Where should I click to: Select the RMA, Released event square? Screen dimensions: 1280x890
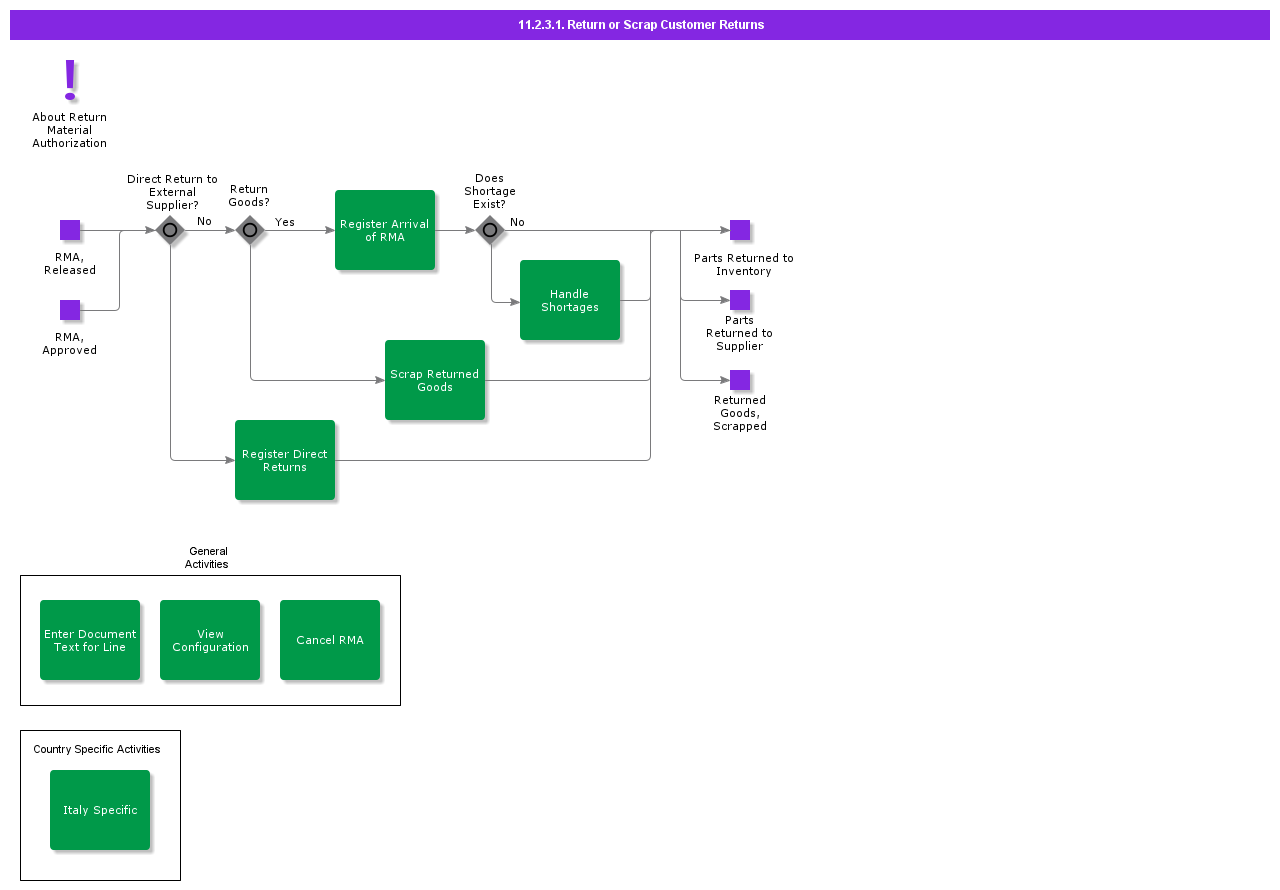point(70,230)
